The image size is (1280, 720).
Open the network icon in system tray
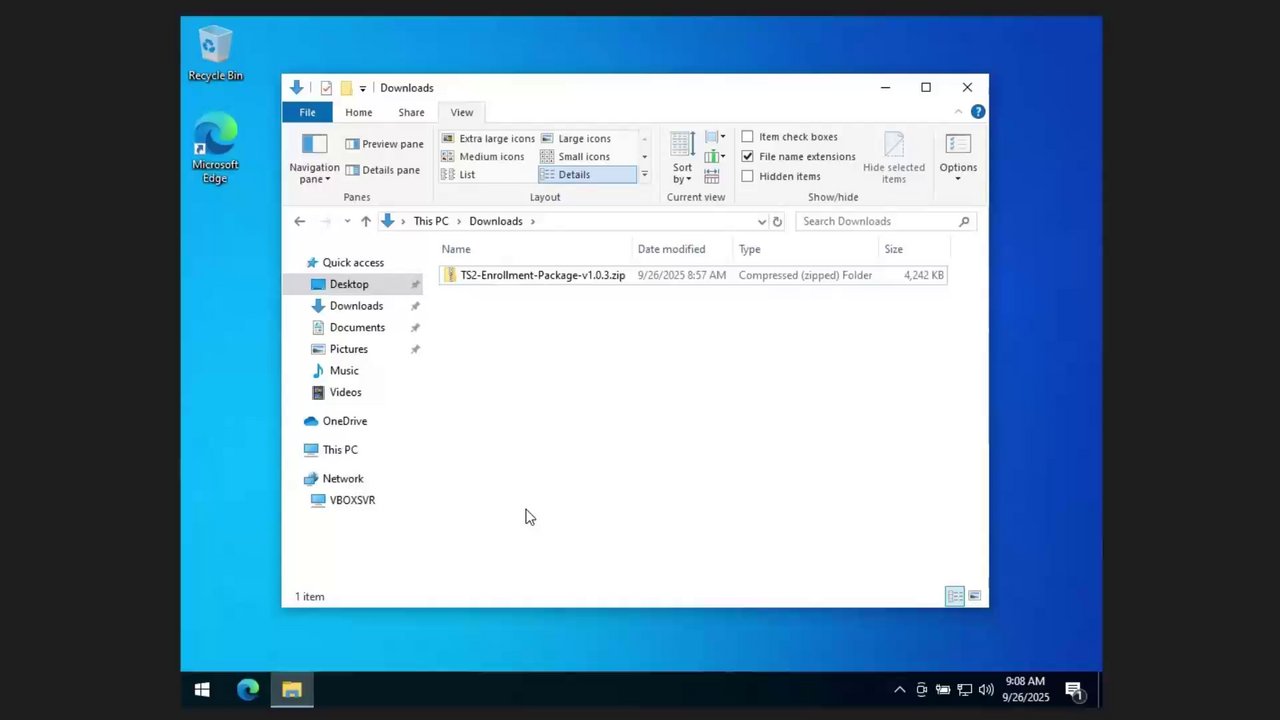point(965,689)
